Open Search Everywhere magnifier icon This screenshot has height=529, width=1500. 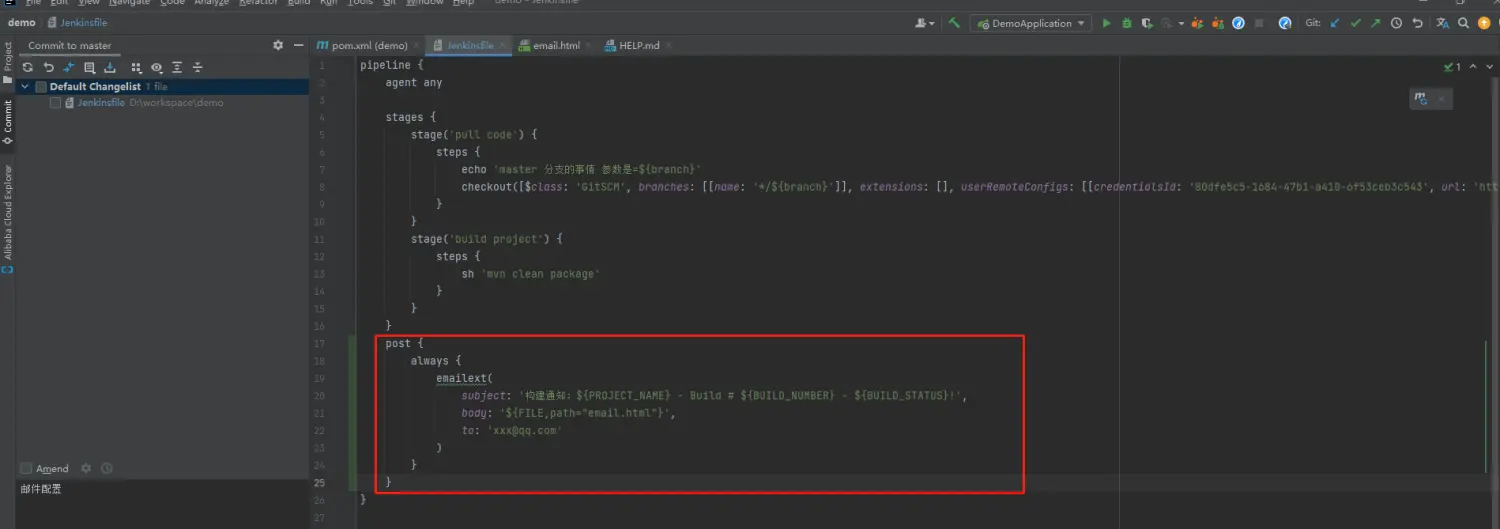pyautogui.click(x=1463, y=23)
